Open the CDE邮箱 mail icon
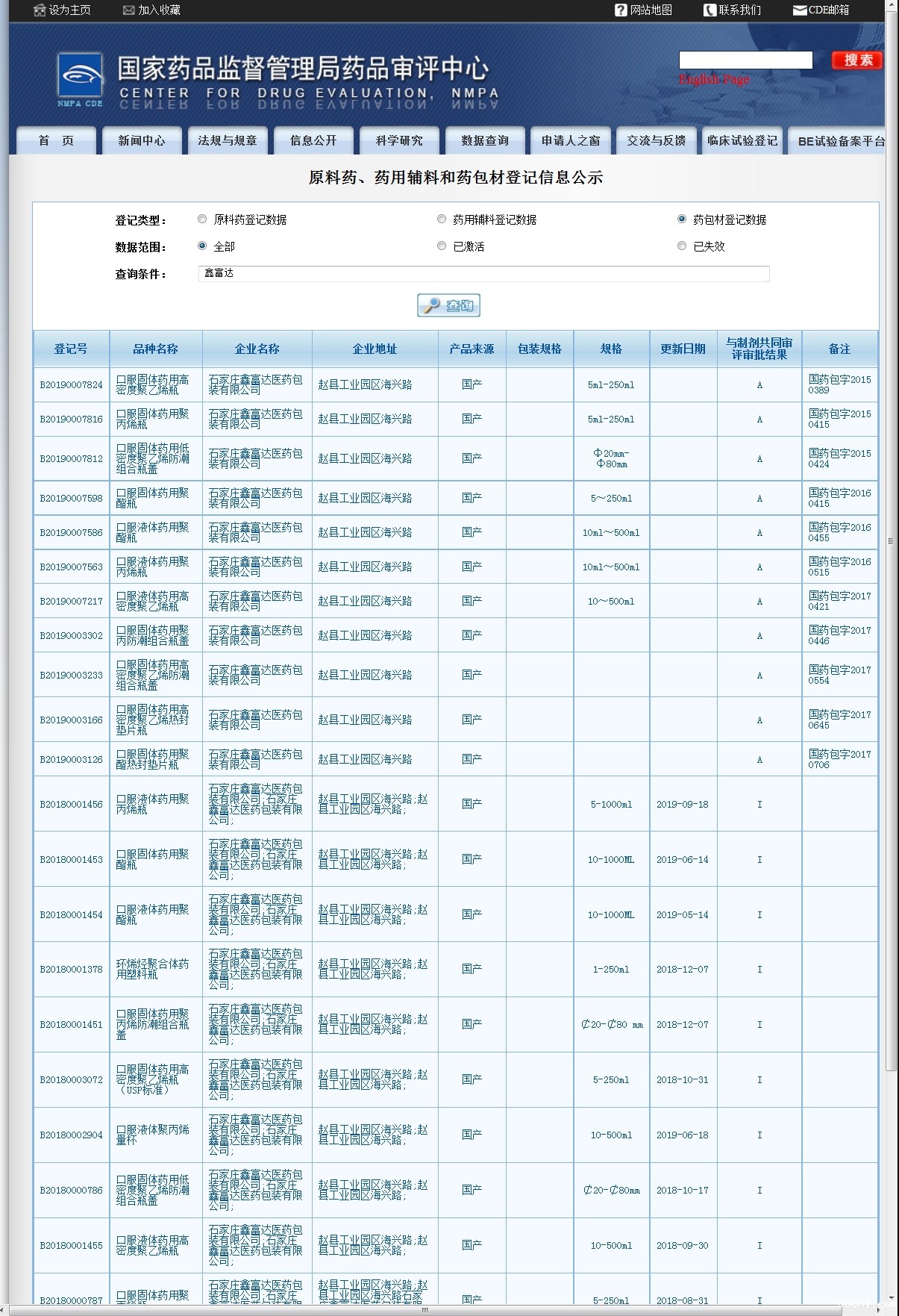Screen dimensions: 899x1316 [x=800, y=10]
